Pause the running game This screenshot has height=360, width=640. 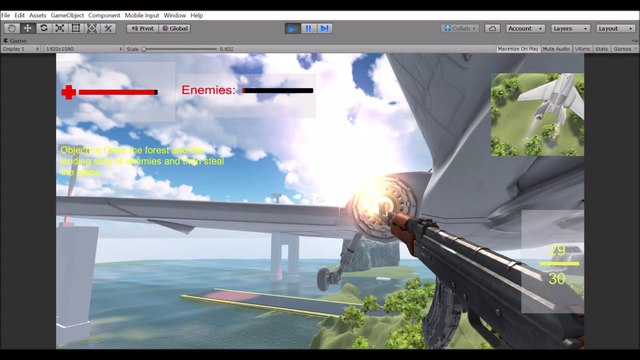[309, 29]
